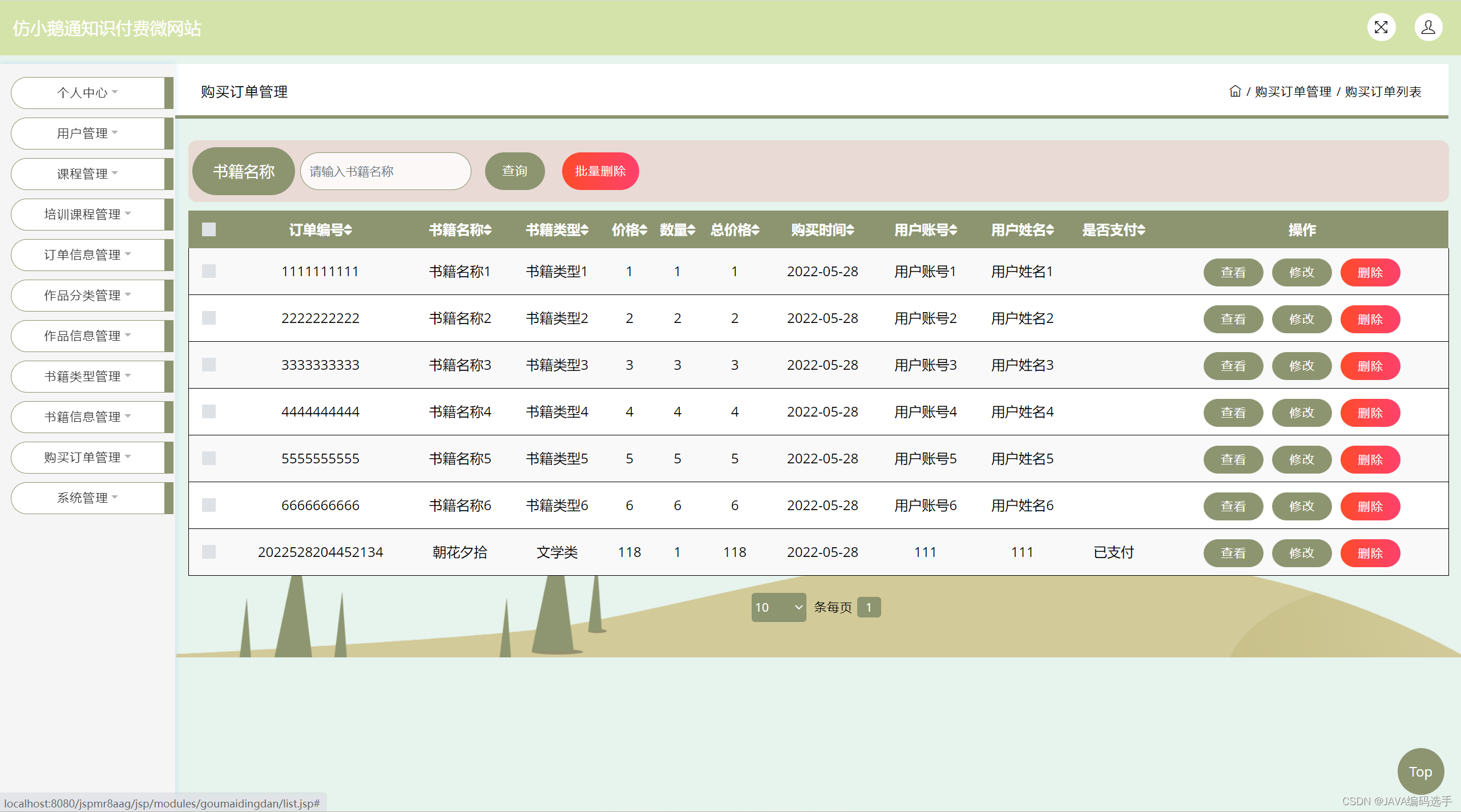Sort by 购买时间 column arrows
The image size is (1461, 812).
(x=850, y=230)
